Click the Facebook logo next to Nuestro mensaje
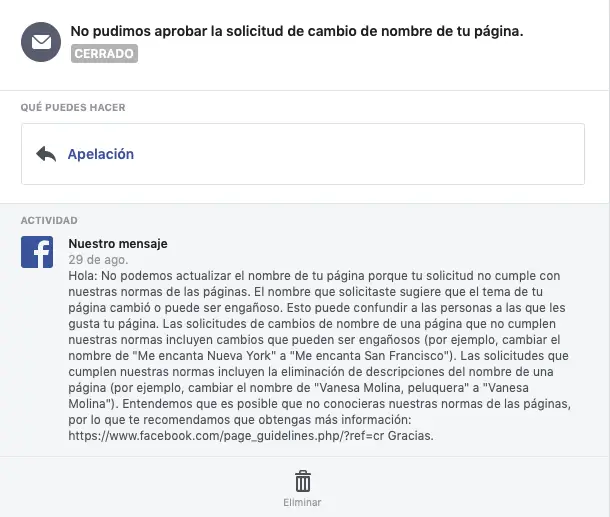Viewport: 610px width, 517px height. point(37,252)
